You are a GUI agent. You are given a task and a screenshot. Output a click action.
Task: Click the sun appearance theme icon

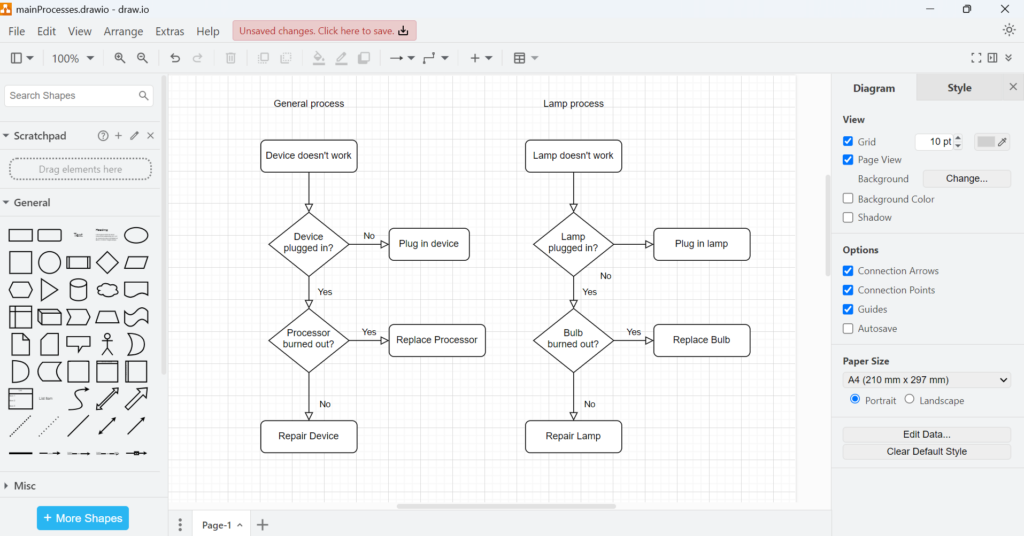(1008, 30)
